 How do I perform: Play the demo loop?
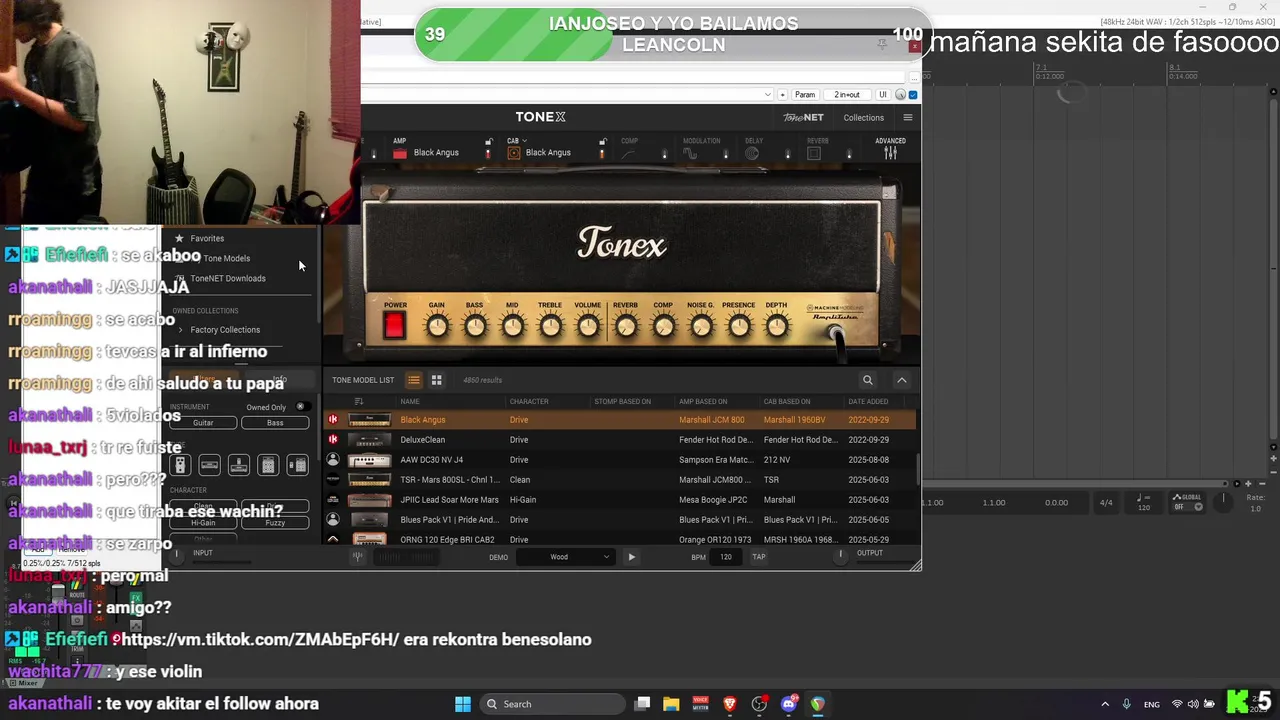[631, 557]
